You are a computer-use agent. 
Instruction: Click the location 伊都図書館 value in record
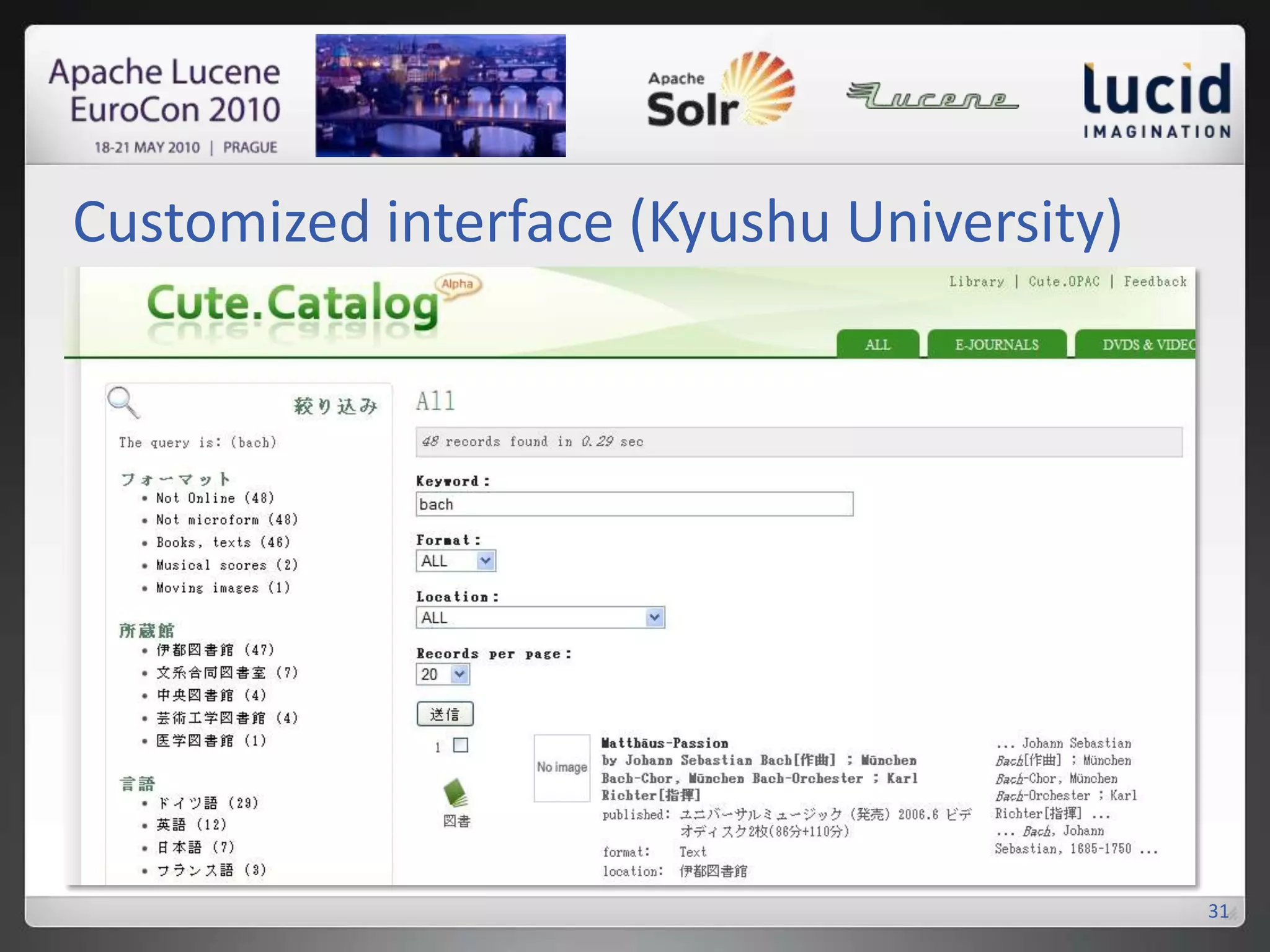713,871
